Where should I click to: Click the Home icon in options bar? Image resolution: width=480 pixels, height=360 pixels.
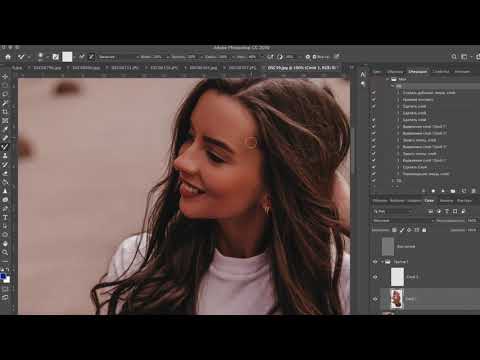8,57
